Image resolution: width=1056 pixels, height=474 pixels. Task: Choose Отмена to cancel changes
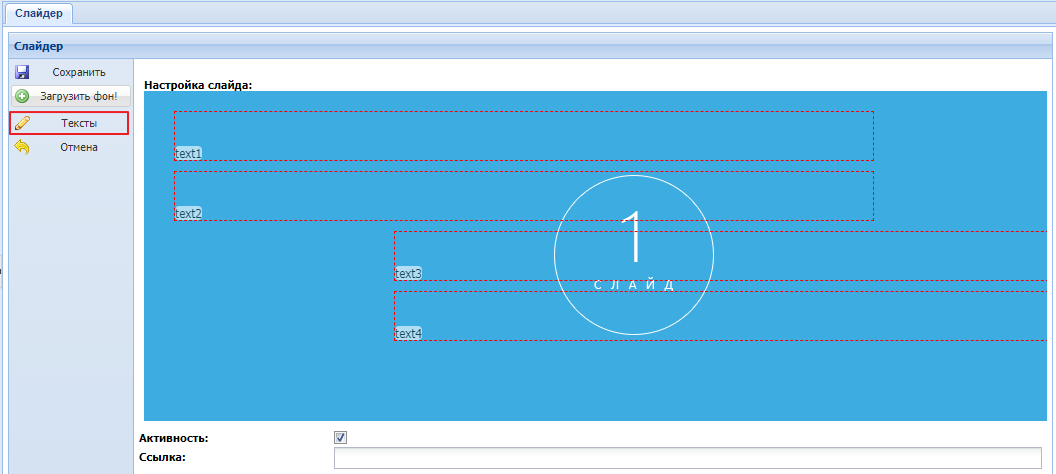[x=78, y=147]
